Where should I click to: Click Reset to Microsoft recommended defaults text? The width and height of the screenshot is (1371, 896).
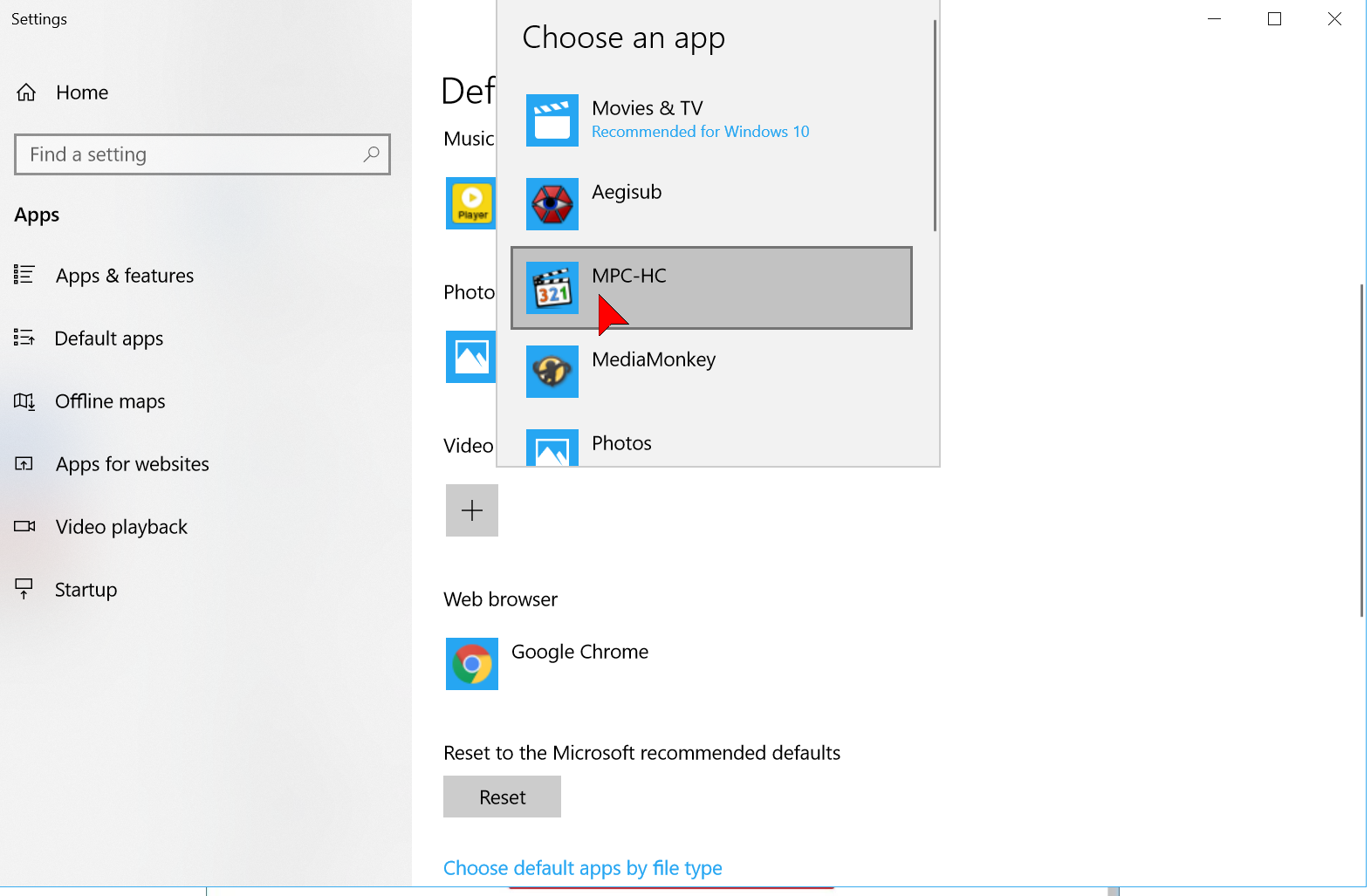click(641, 753)
